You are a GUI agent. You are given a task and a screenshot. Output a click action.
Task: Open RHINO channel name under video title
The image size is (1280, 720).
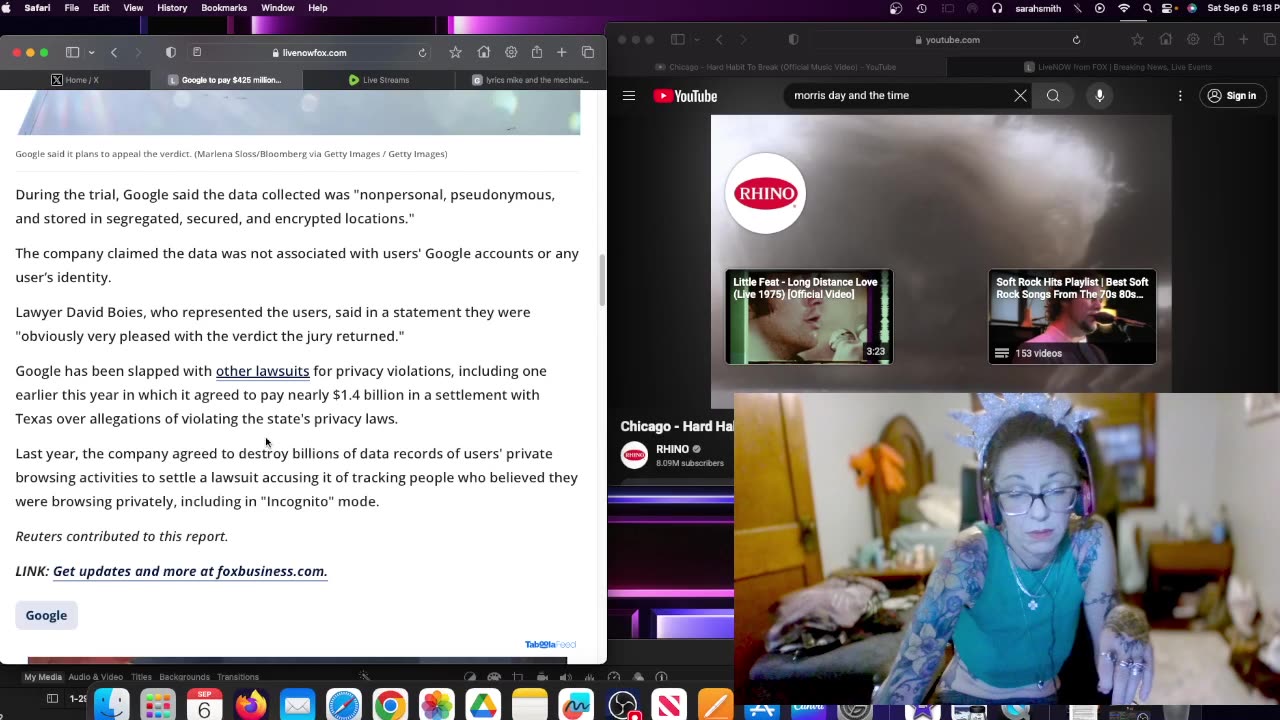[673, 449]
